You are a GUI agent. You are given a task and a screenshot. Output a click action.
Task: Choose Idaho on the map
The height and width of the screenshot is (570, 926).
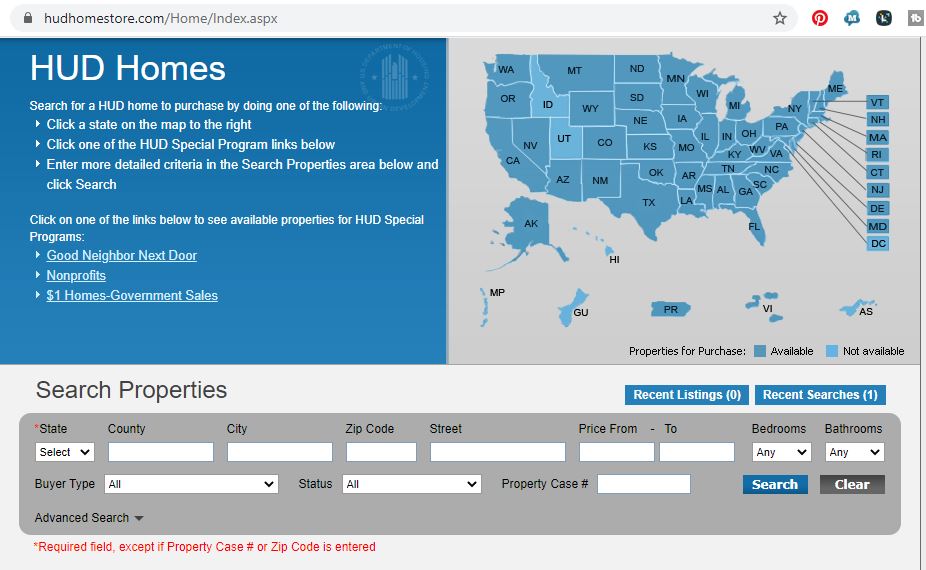(547, 104)
